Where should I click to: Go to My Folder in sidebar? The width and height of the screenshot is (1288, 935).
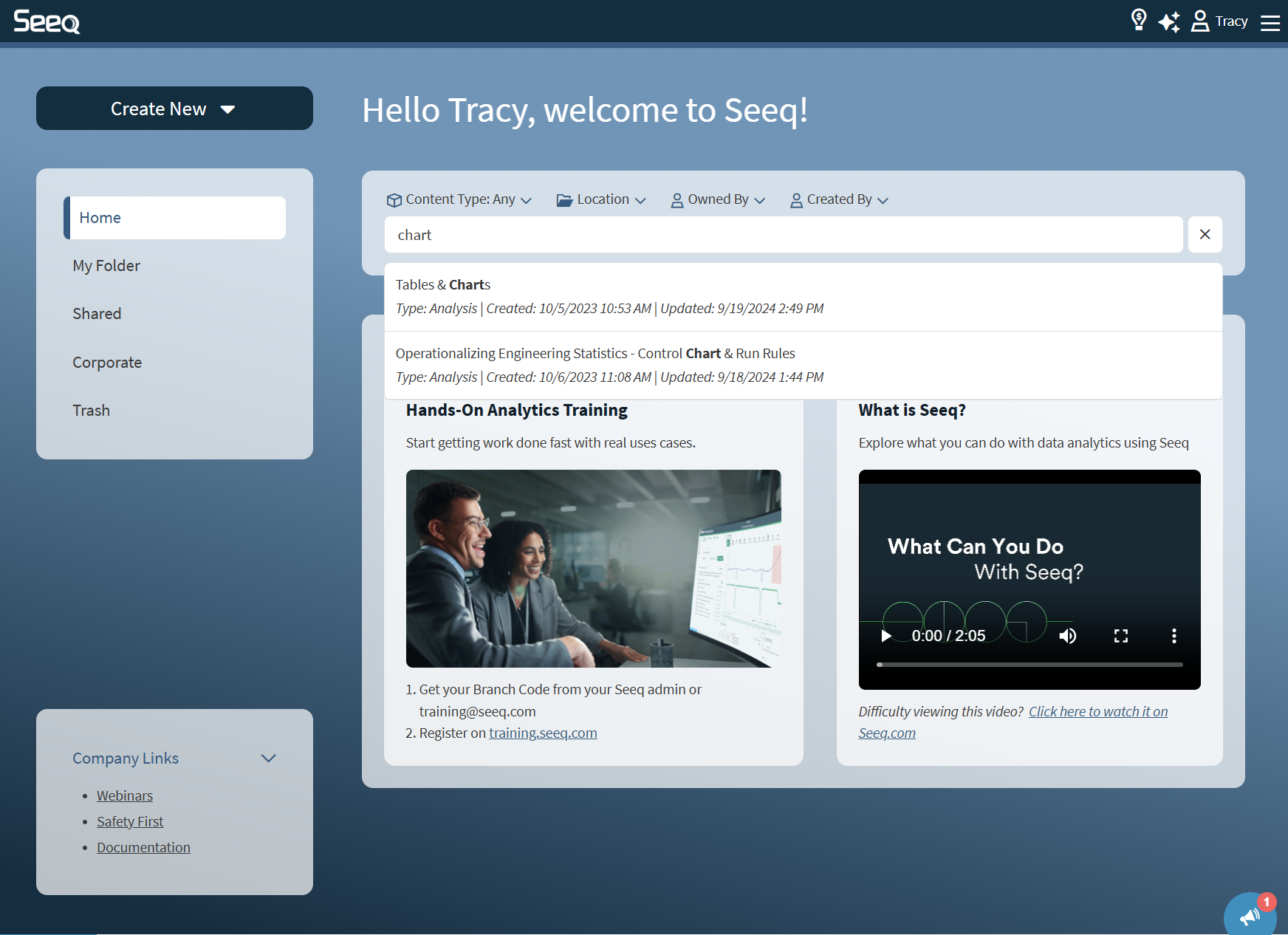pos(106,266)
